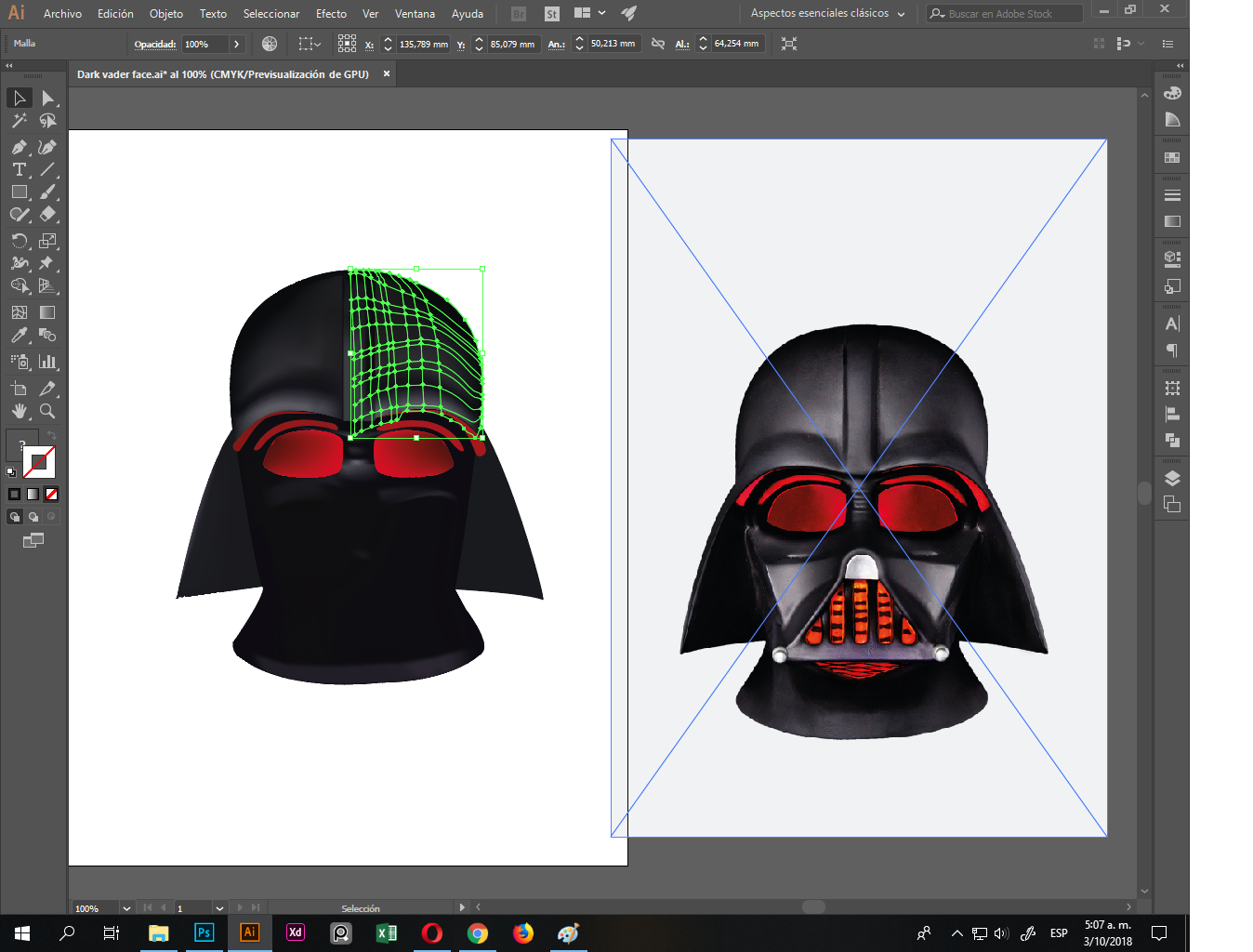Expand the right panel dock arrows
This screenshot has height=952, width=1253.
click(x=1180, y=66)
